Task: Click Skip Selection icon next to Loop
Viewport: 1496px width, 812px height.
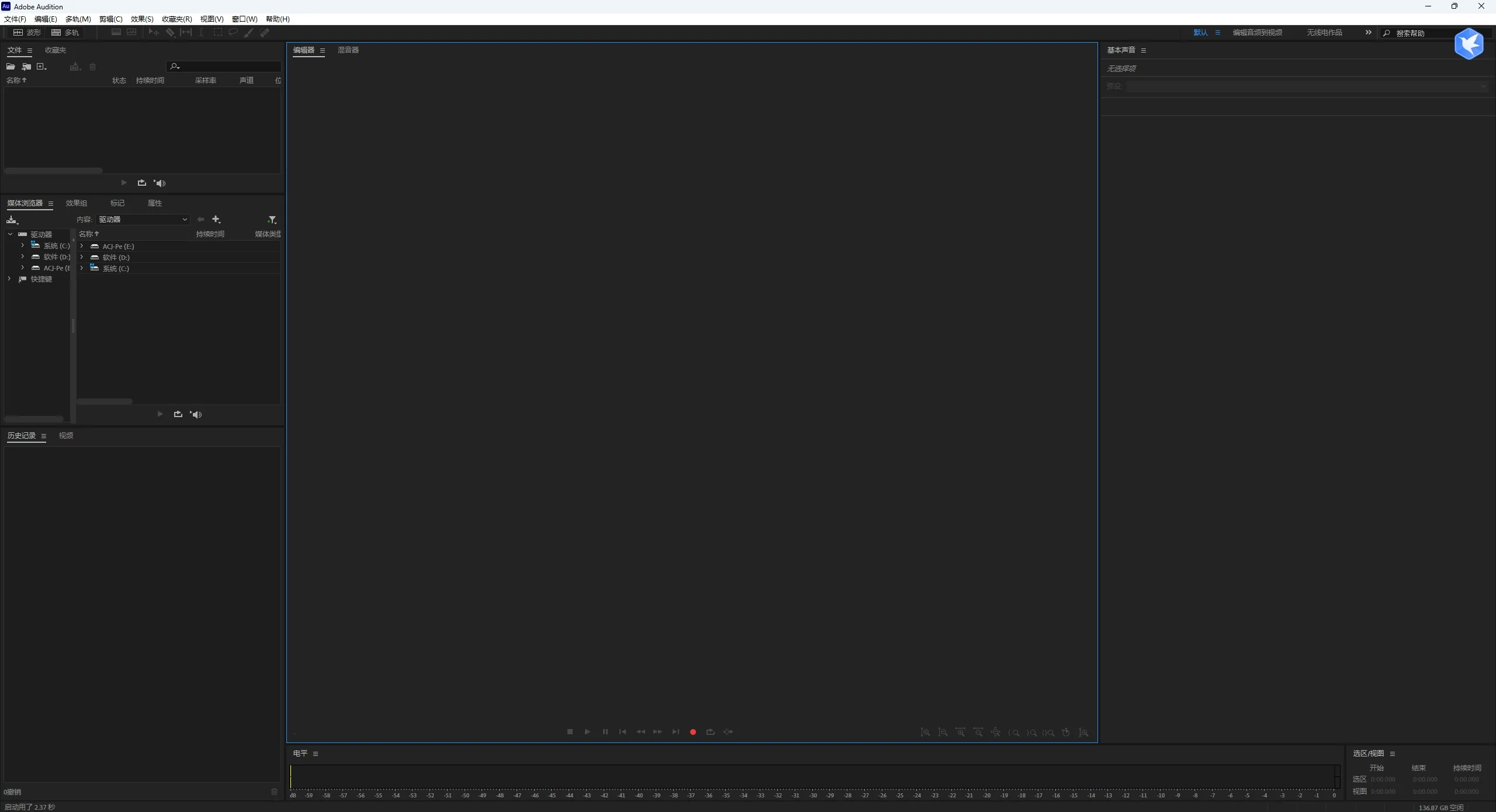Action: click(x=728, y=732)
